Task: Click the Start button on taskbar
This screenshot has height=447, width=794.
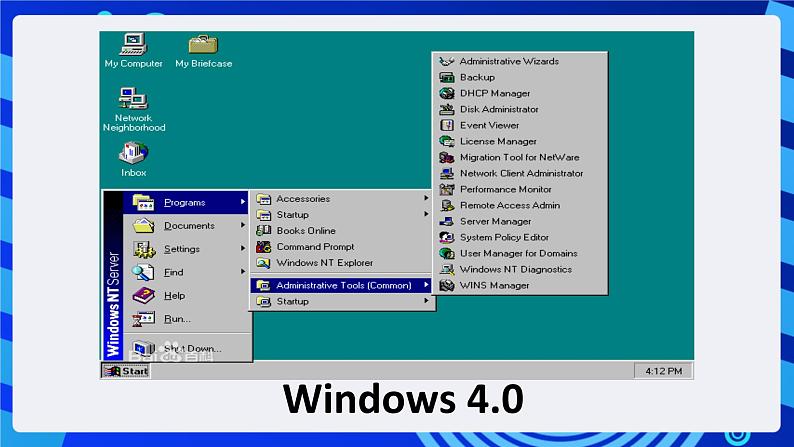Action: pyautogui.click(x=126, y=371)
